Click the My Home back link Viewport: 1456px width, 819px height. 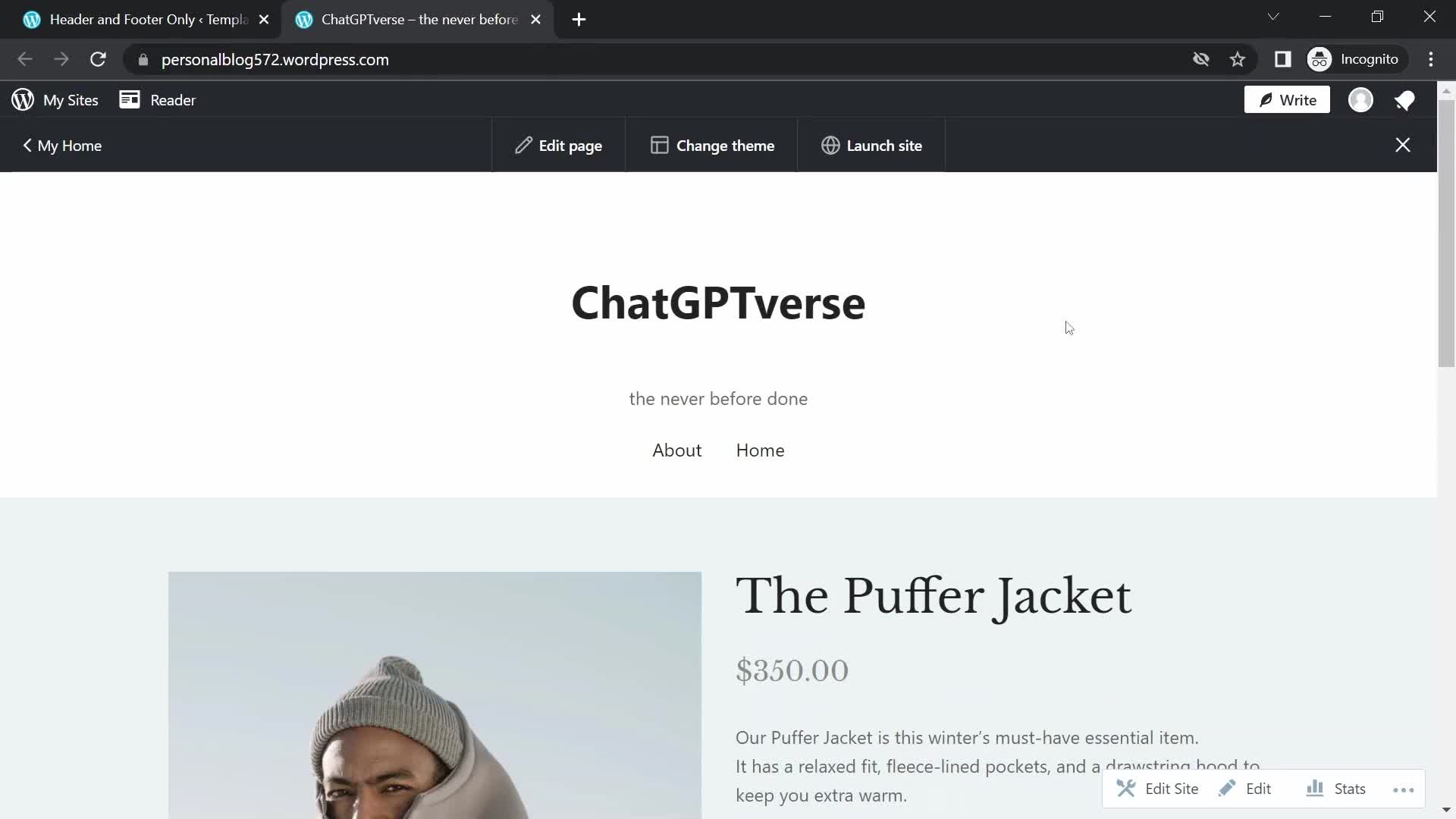click(x=62, y=145)
